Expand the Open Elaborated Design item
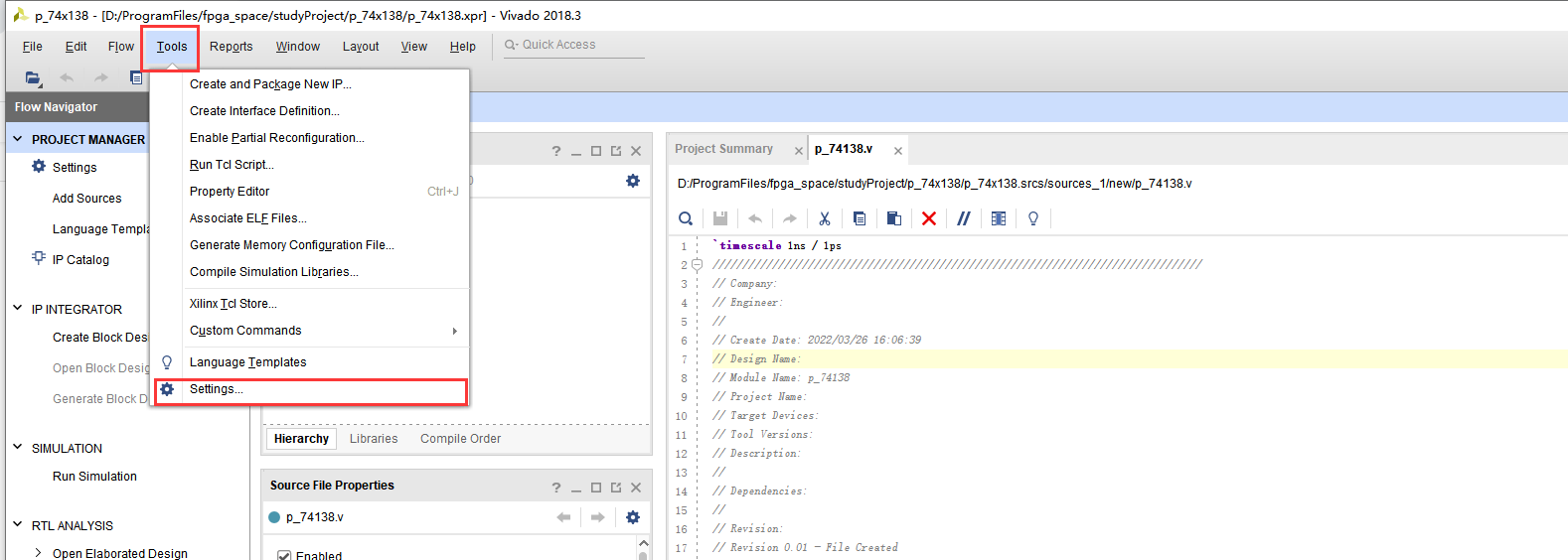The width and height of the screenshot is (1568, 560). 38,553
